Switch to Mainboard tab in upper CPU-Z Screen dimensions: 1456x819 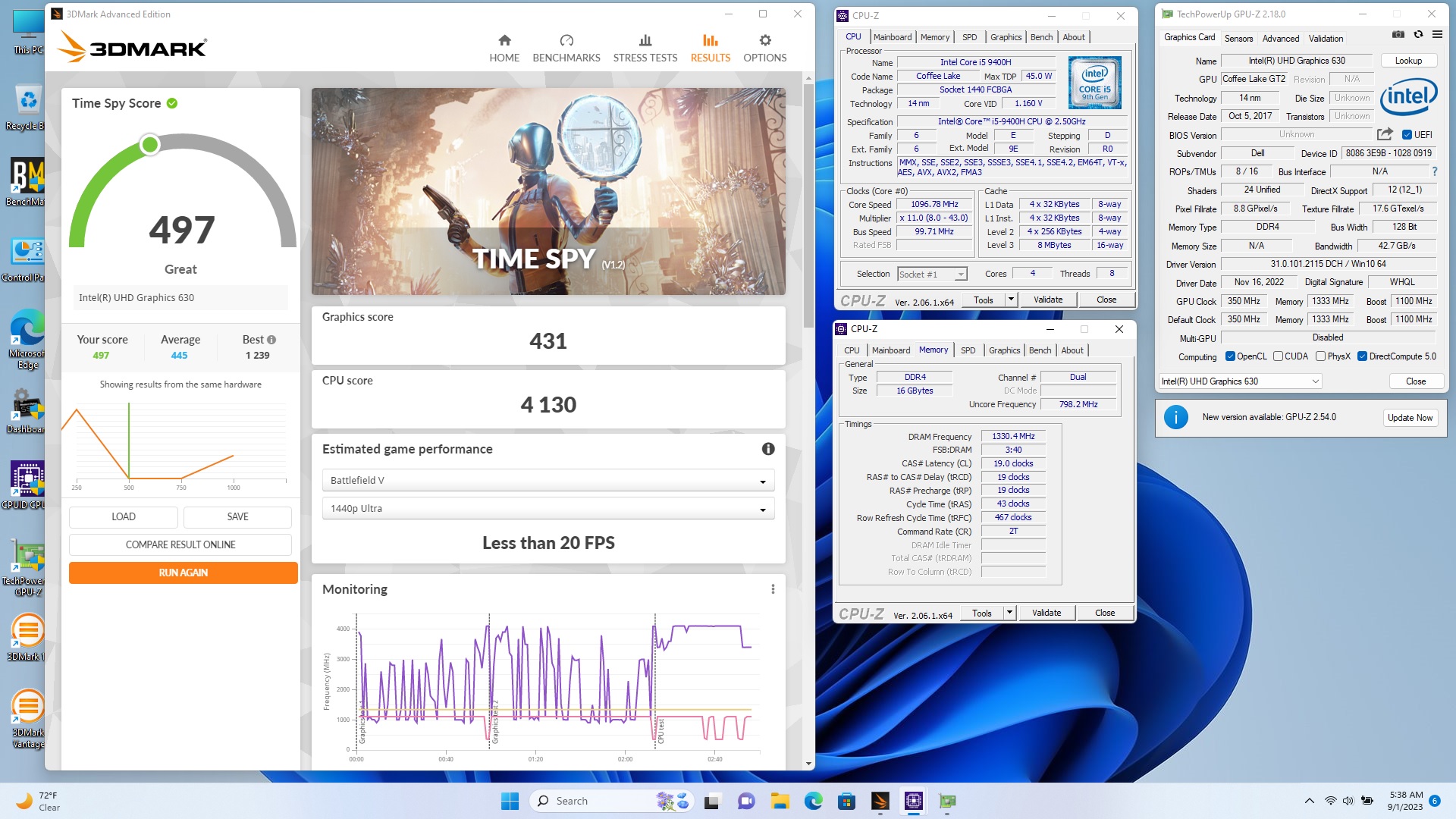[893, 37]
